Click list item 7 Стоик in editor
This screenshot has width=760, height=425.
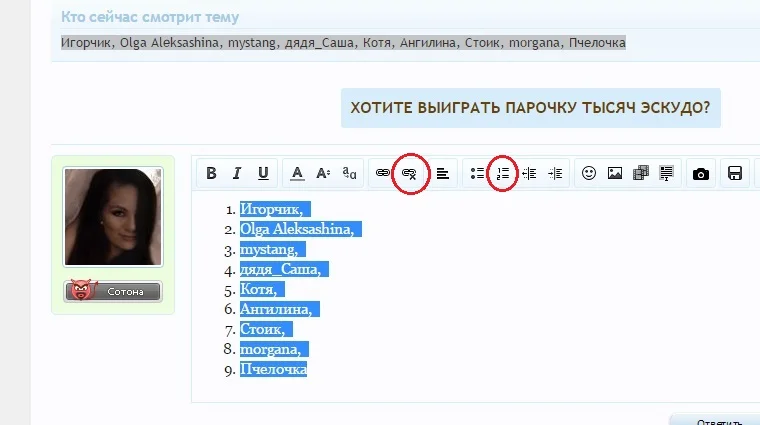point(266,330)
